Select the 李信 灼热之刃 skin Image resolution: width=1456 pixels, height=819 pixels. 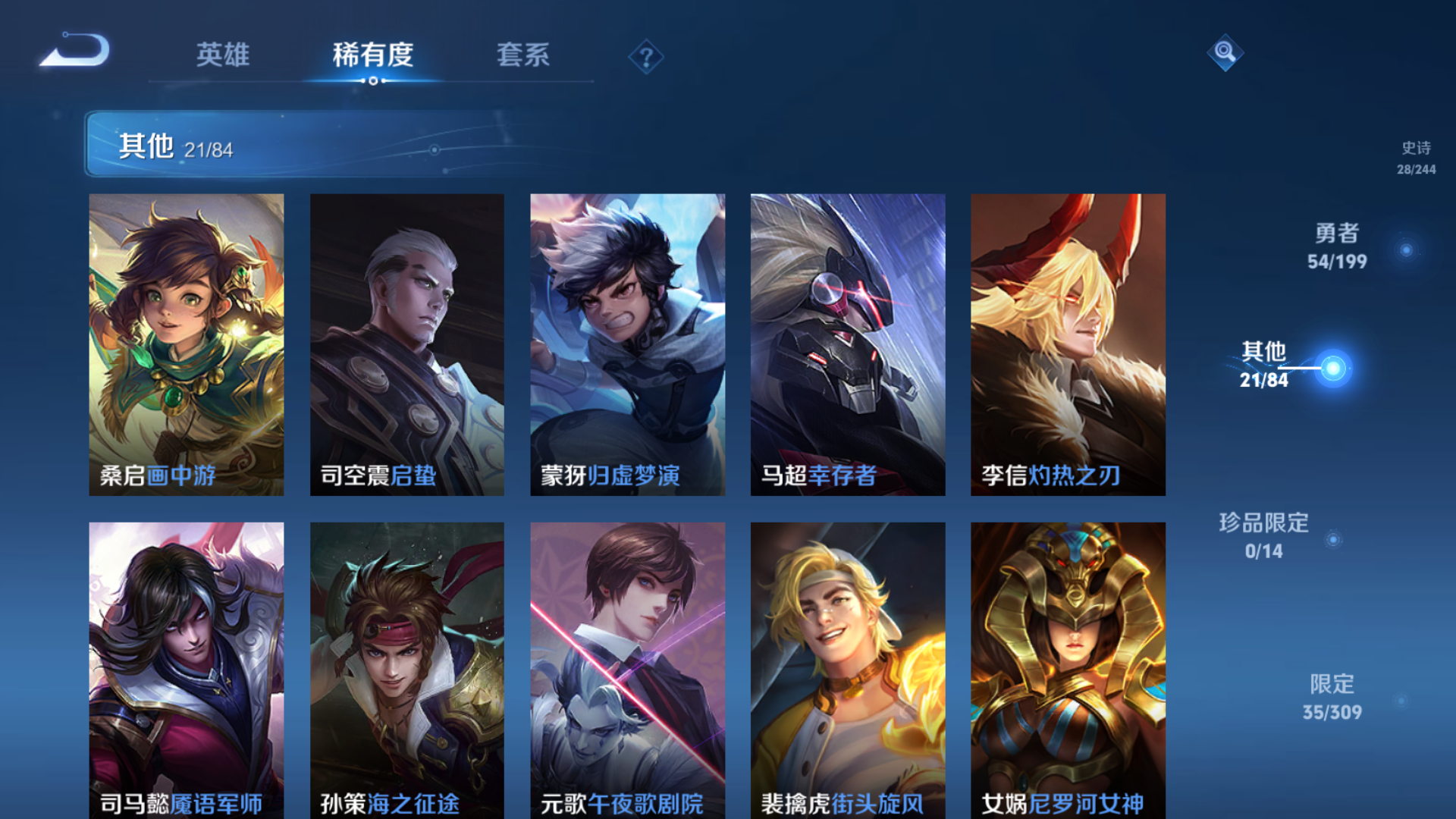tap(1068, 344)
